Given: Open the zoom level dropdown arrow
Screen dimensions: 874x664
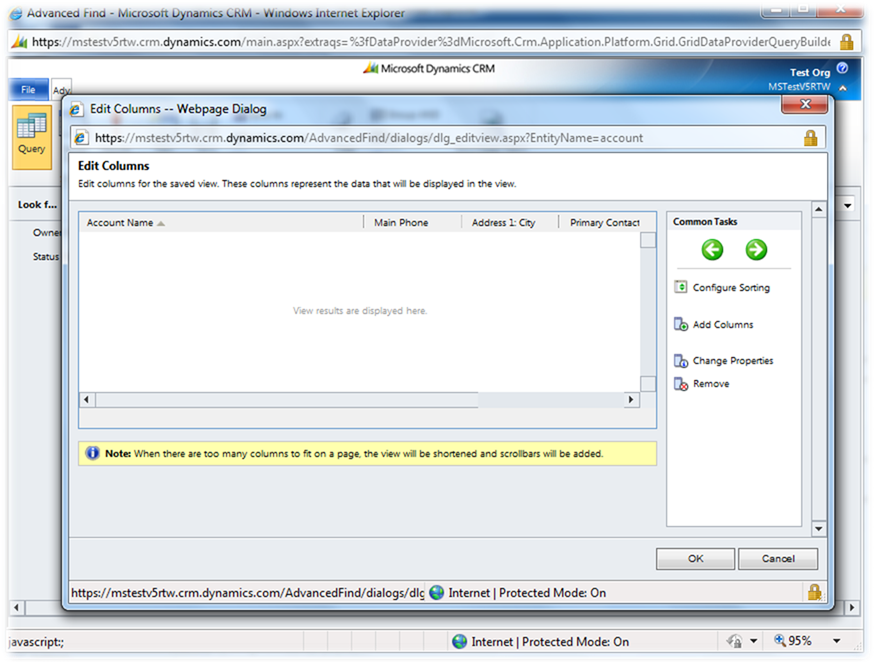Looking at the screenshot, I should click(836, 641).
